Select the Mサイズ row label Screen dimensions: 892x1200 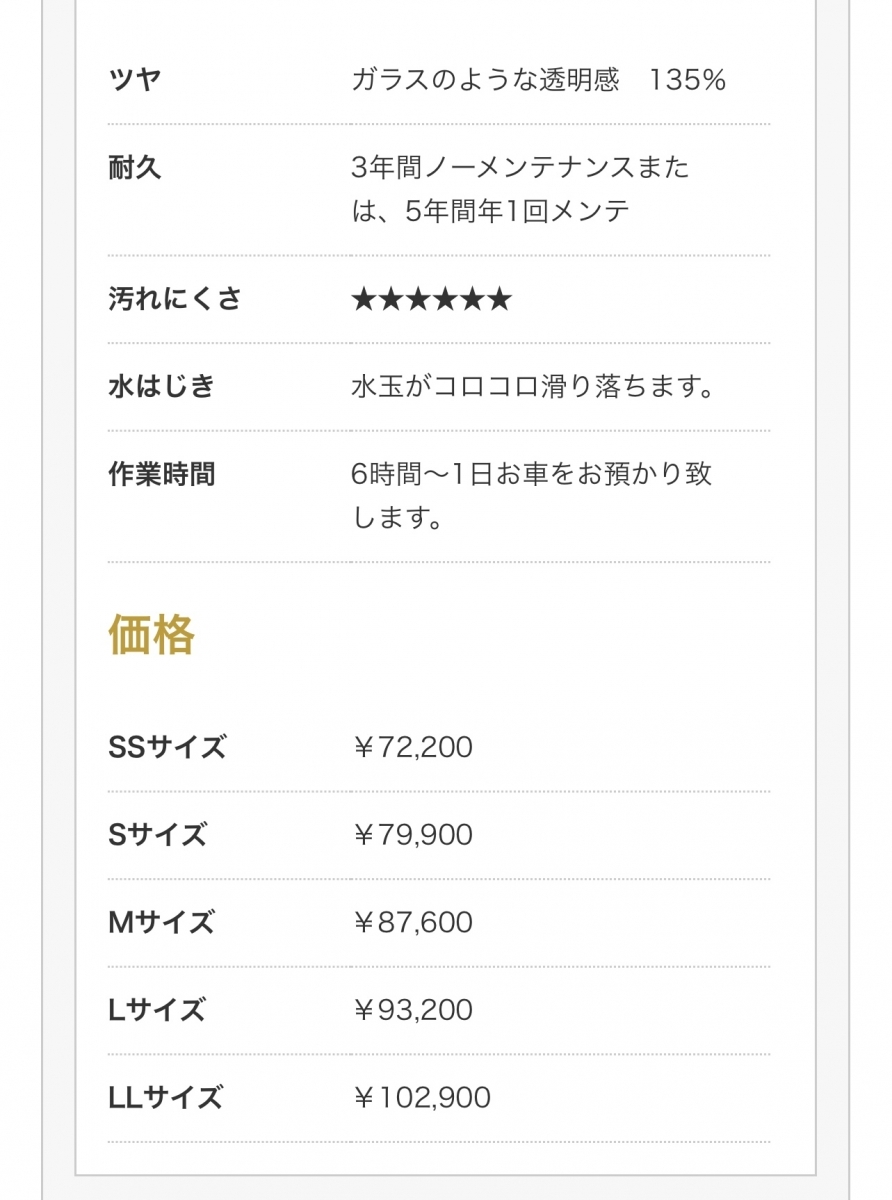pos(160,922)
